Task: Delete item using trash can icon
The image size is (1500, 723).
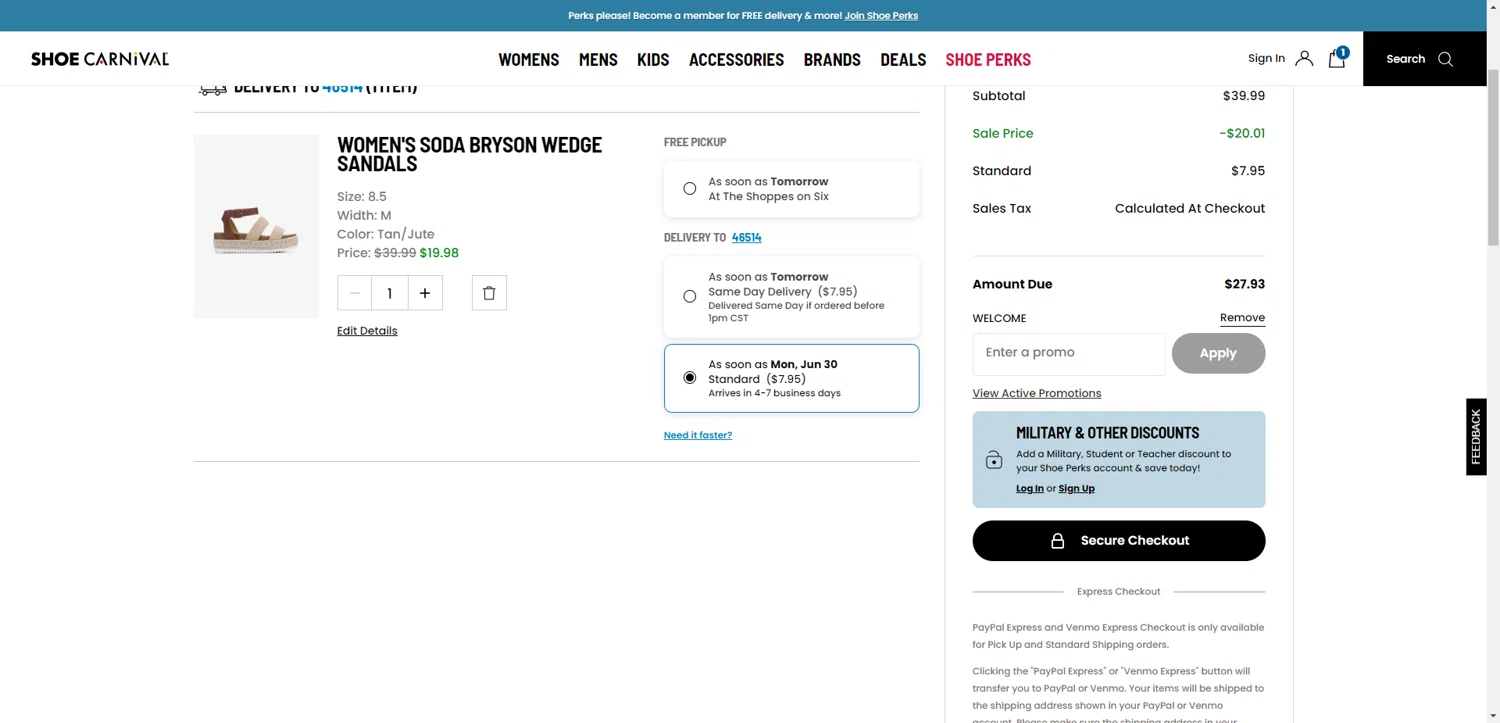Action: (489, 293)
